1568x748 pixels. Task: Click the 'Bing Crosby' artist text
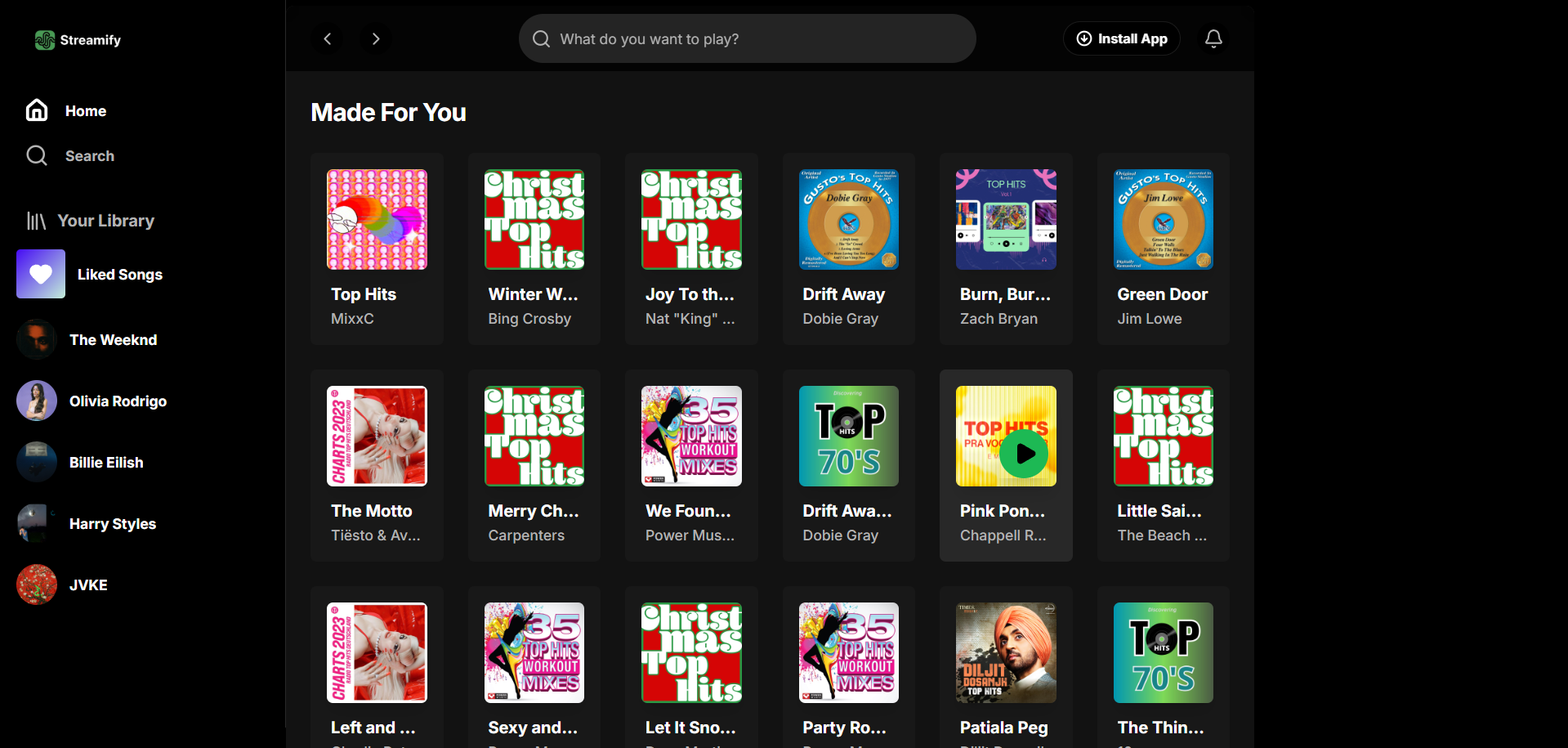(x=529, y=319)
